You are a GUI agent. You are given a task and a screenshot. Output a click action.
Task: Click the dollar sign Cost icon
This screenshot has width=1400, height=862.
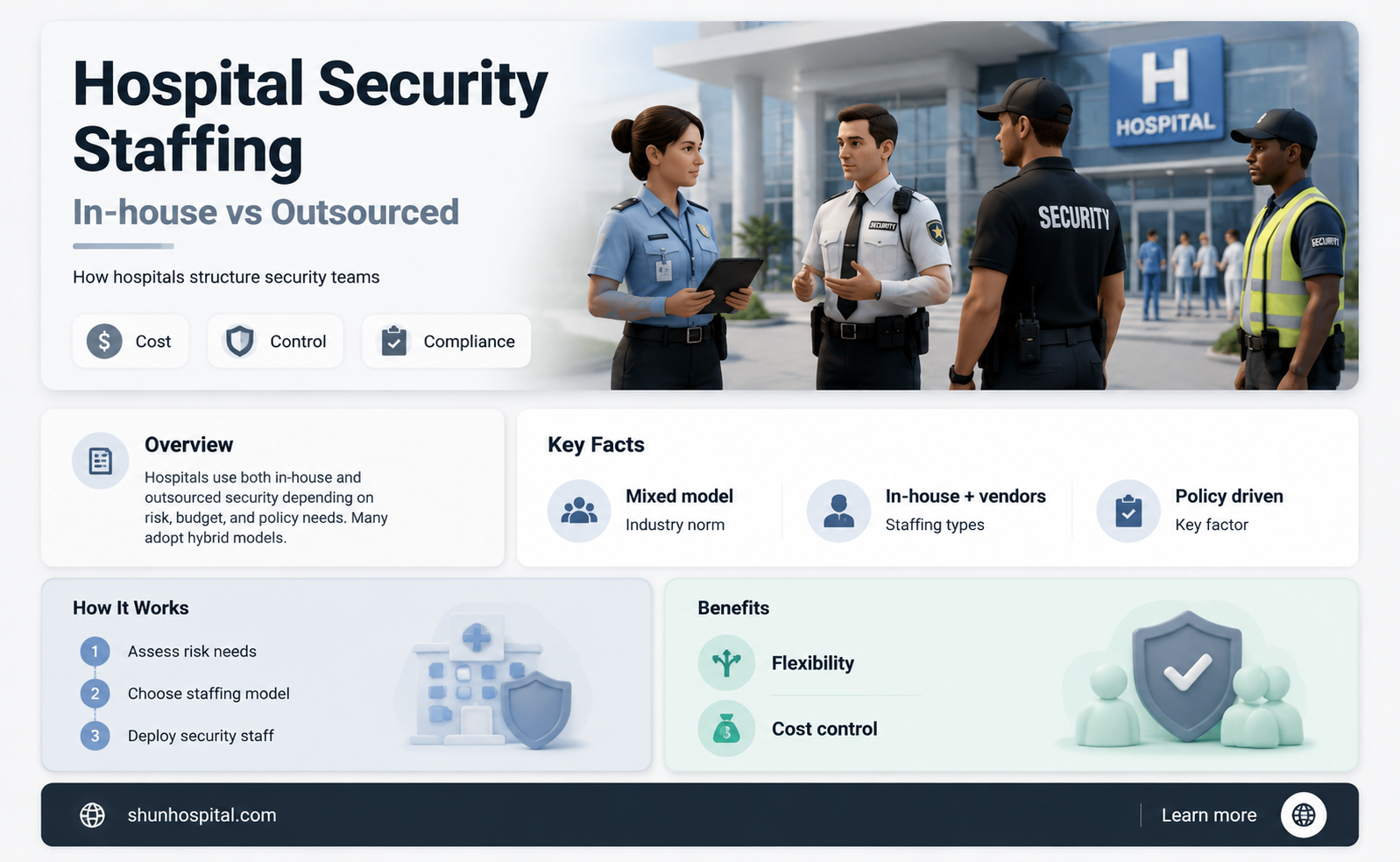104,341
